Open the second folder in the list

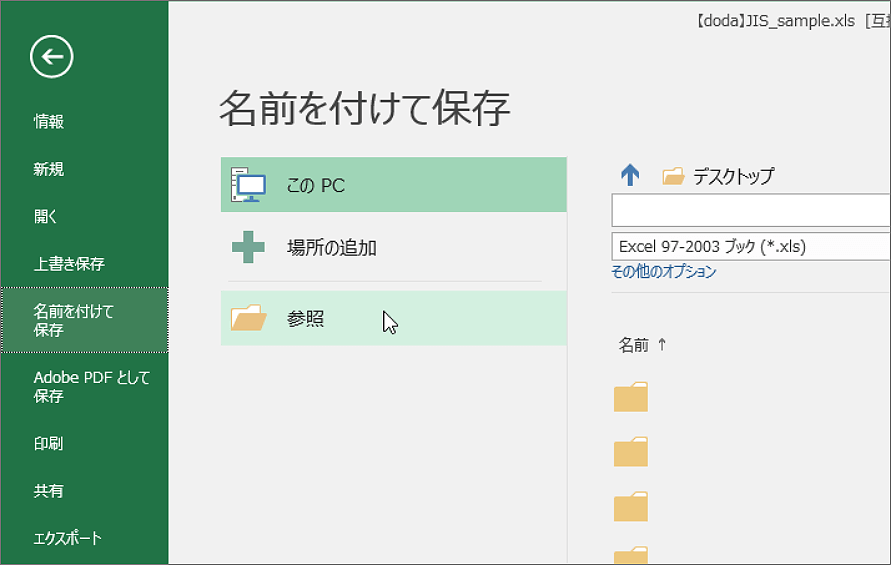click(631, 451)
